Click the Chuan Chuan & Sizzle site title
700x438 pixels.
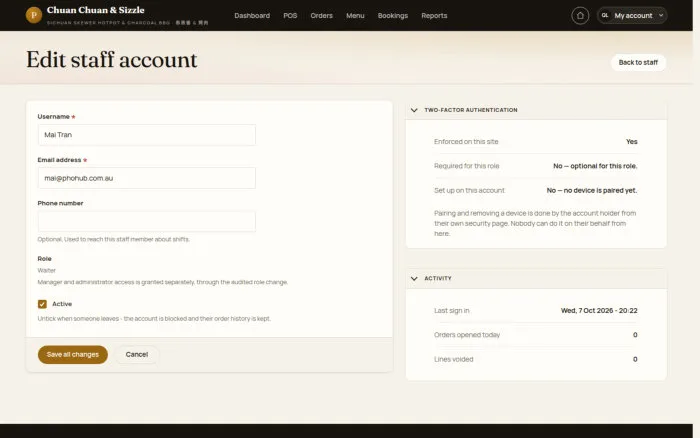tap(96, 10)
